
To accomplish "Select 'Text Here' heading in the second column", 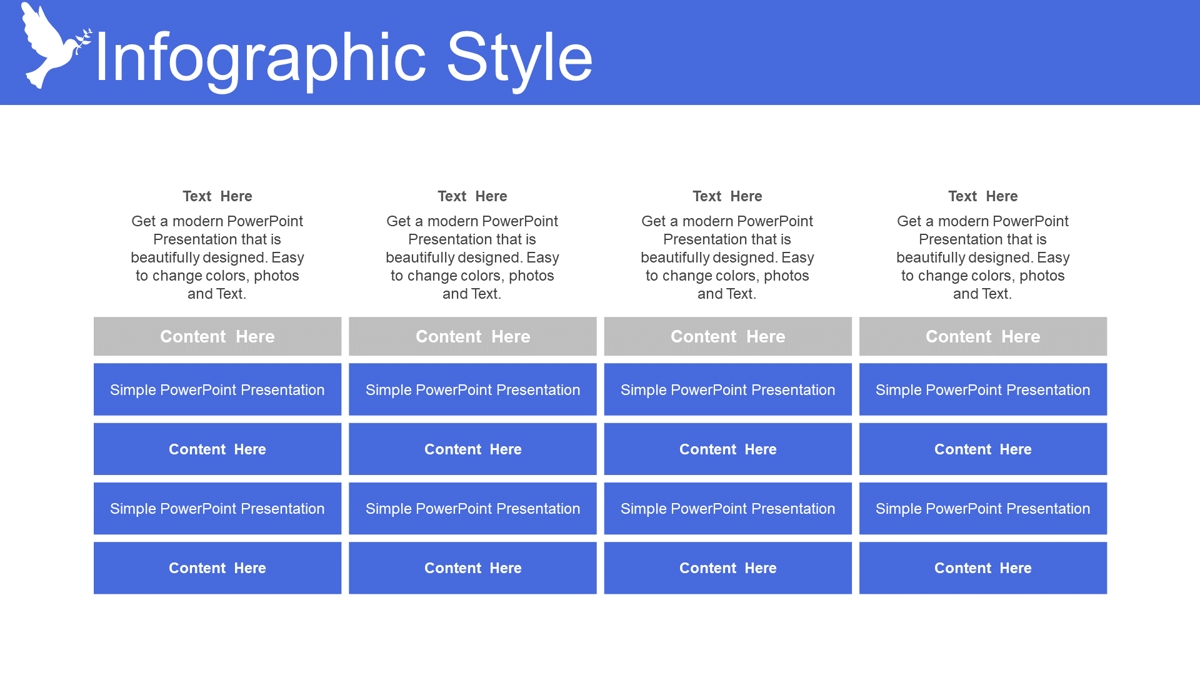I will pos(472,196).
